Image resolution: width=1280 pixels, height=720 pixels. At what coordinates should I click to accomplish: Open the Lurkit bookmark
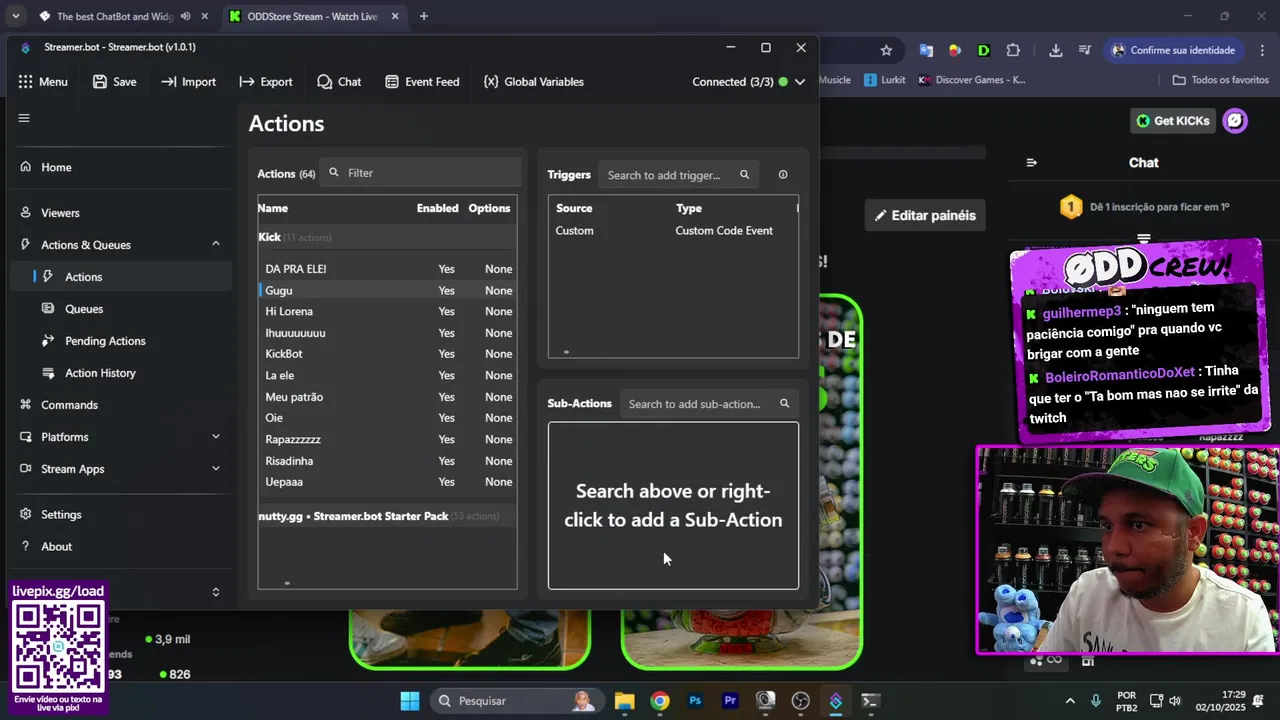(x=885, y=80)
